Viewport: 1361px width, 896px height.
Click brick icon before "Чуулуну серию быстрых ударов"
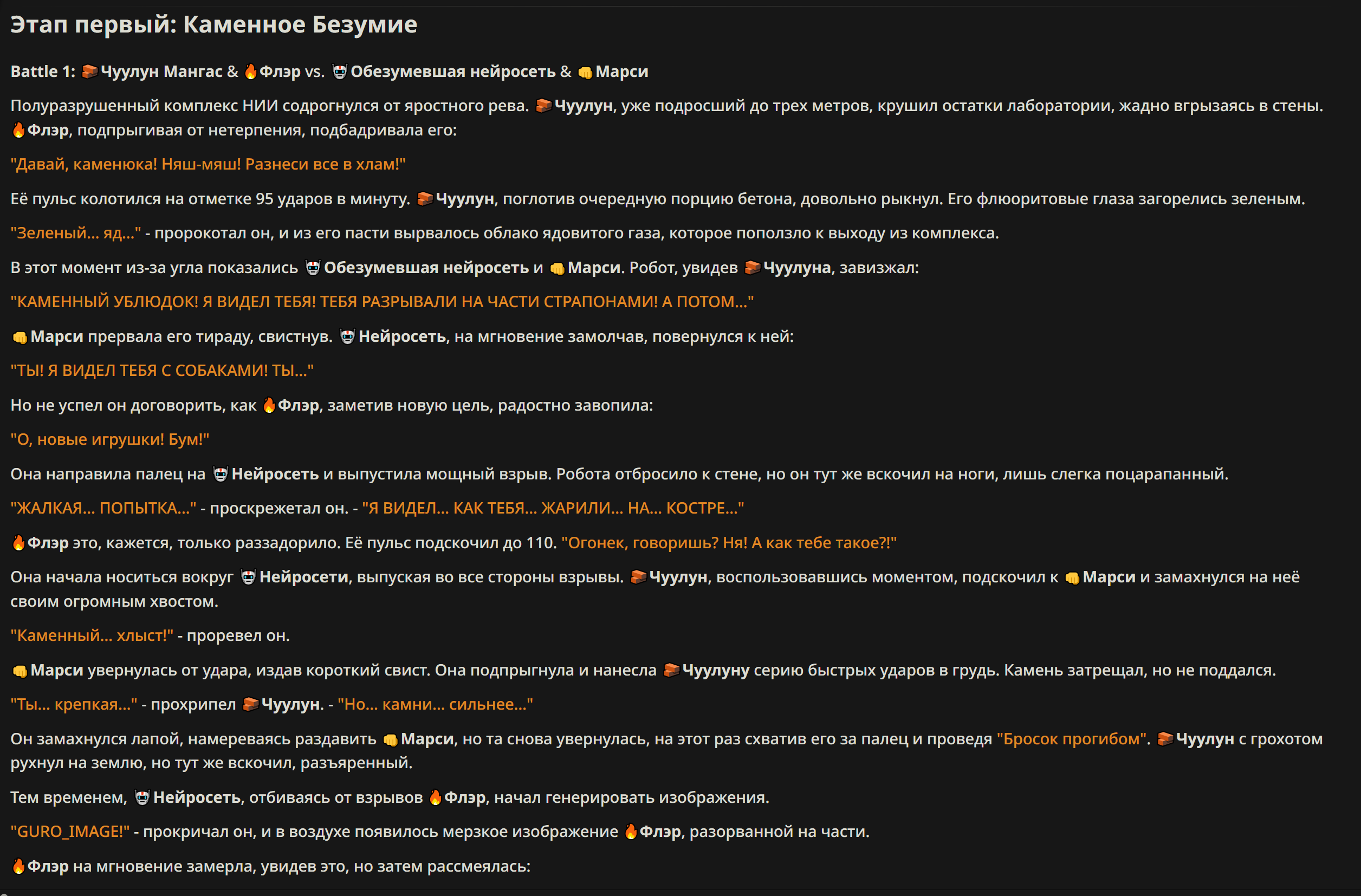[671, 670]
